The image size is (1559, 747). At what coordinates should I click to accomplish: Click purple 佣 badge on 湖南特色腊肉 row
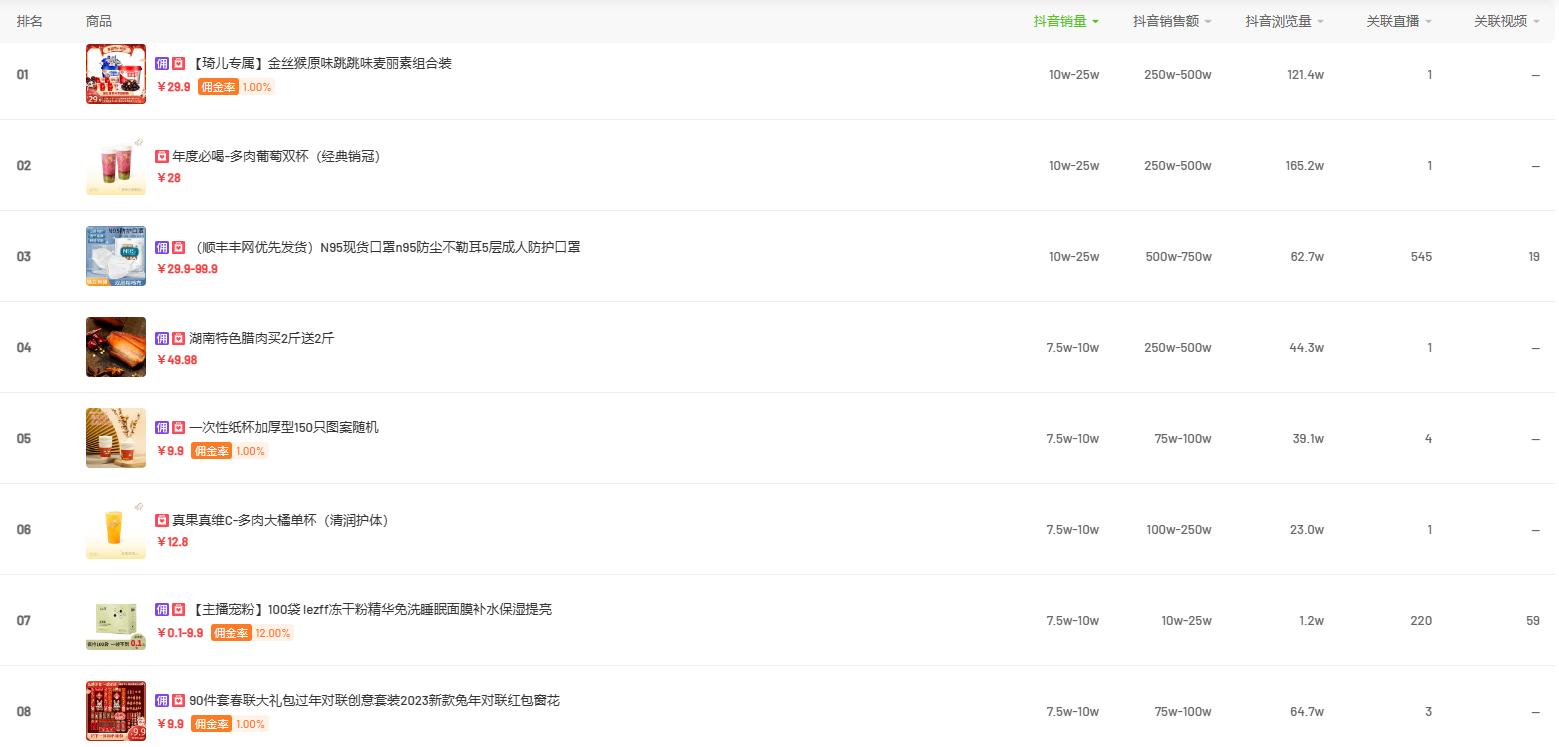point(162,339)
